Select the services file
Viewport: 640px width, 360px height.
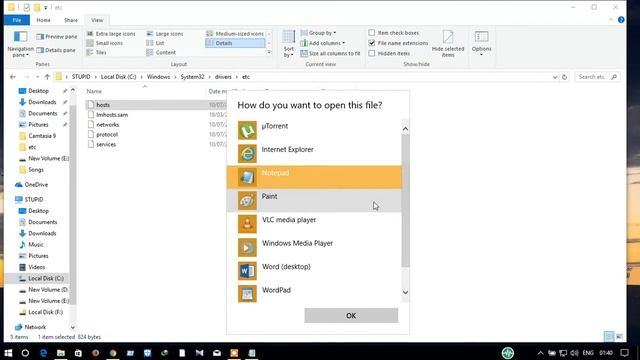click(x=106, y=144)
